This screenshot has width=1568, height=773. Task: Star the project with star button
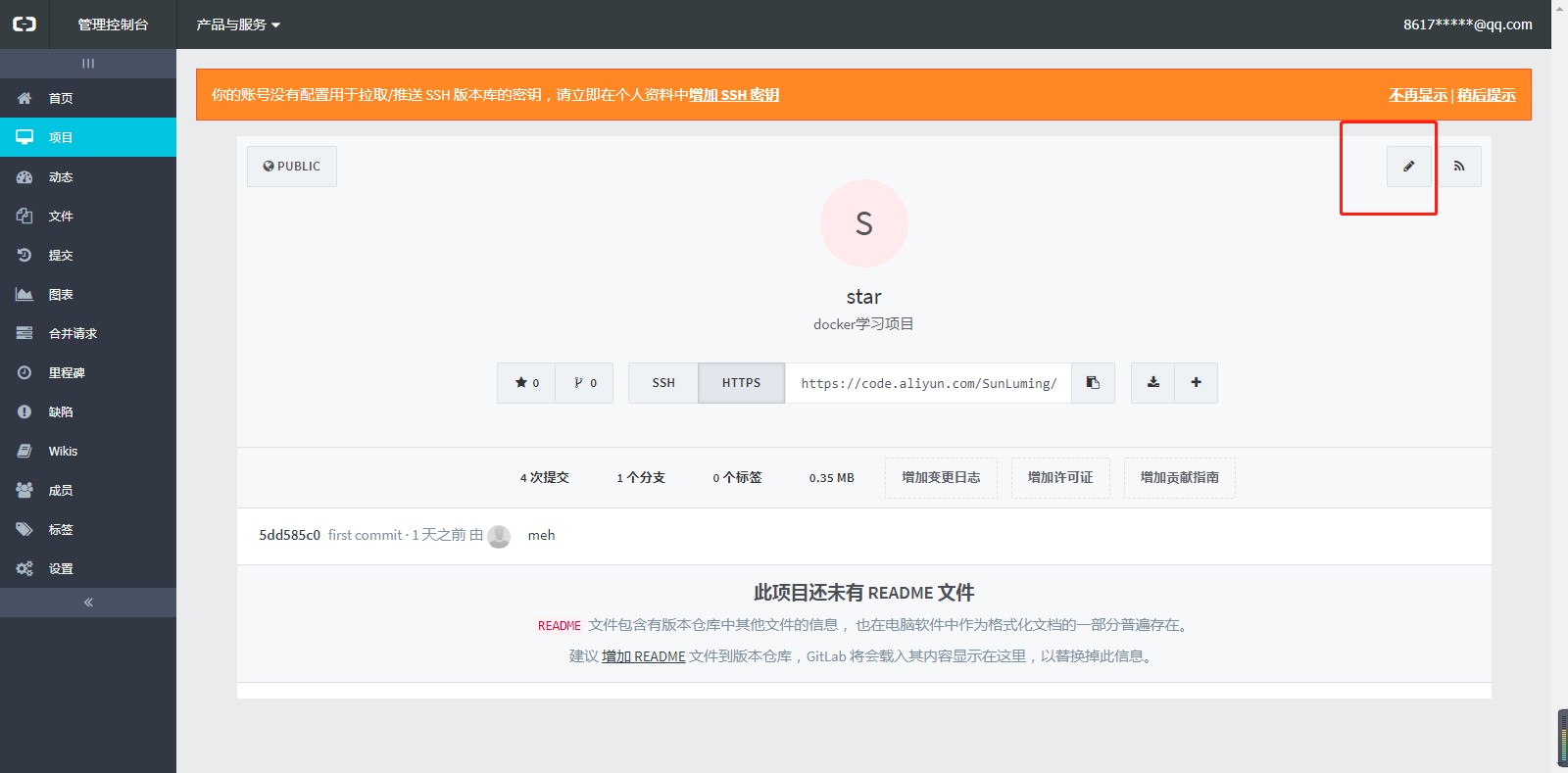(x=526, y=383)
